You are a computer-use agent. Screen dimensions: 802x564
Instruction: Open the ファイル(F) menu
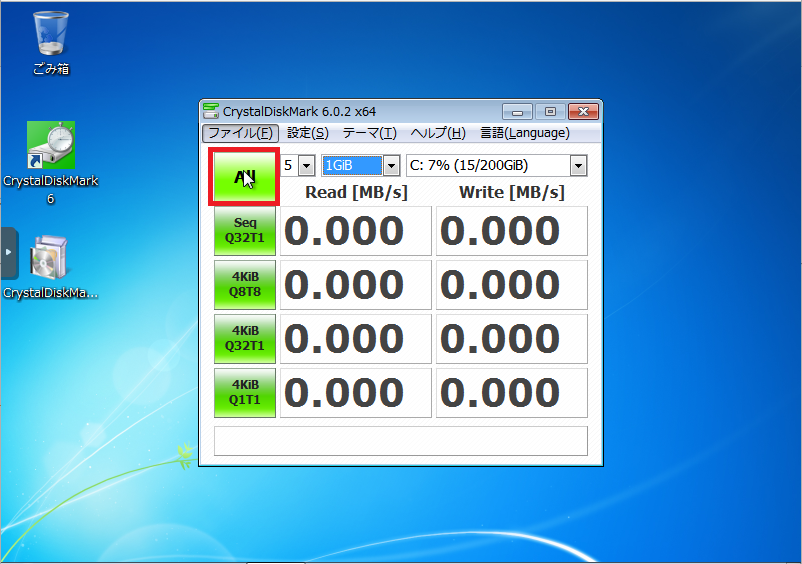240,133
